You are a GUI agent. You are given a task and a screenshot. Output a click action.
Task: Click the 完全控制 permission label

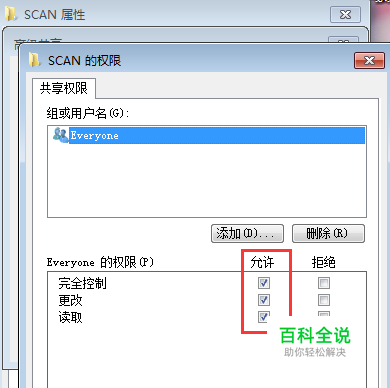(x=82, y=283)
